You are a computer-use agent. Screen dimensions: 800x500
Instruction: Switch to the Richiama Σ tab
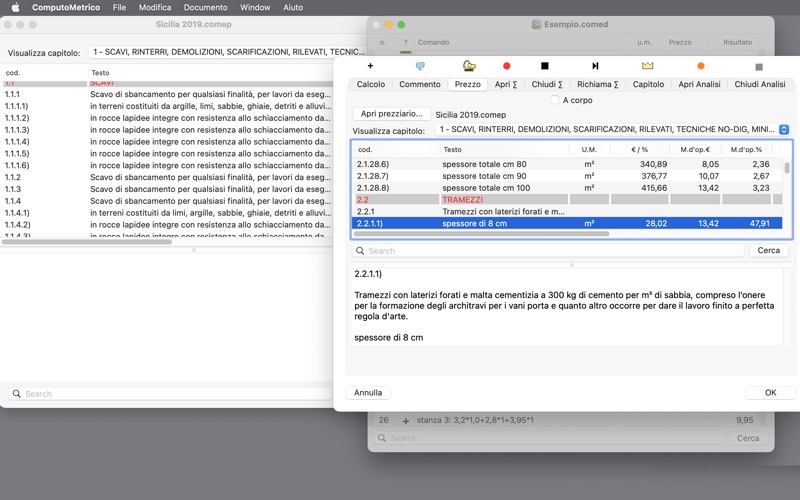[x=598, y=84]
